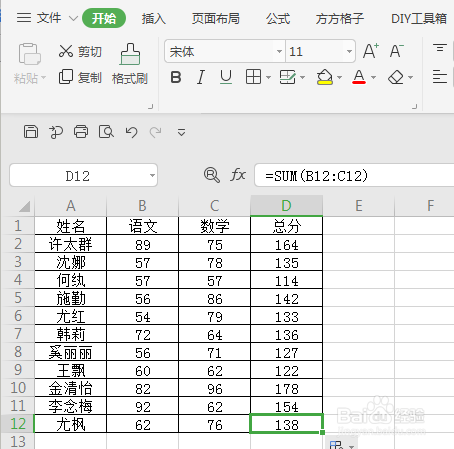Click the print preview icon
454x449 pixels.
[106, 132]
